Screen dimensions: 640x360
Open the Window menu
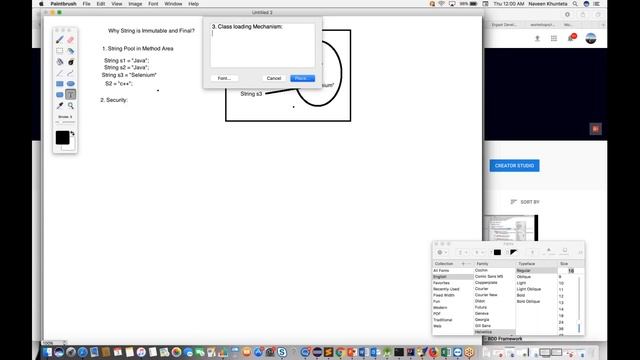(x=173, y=4)
